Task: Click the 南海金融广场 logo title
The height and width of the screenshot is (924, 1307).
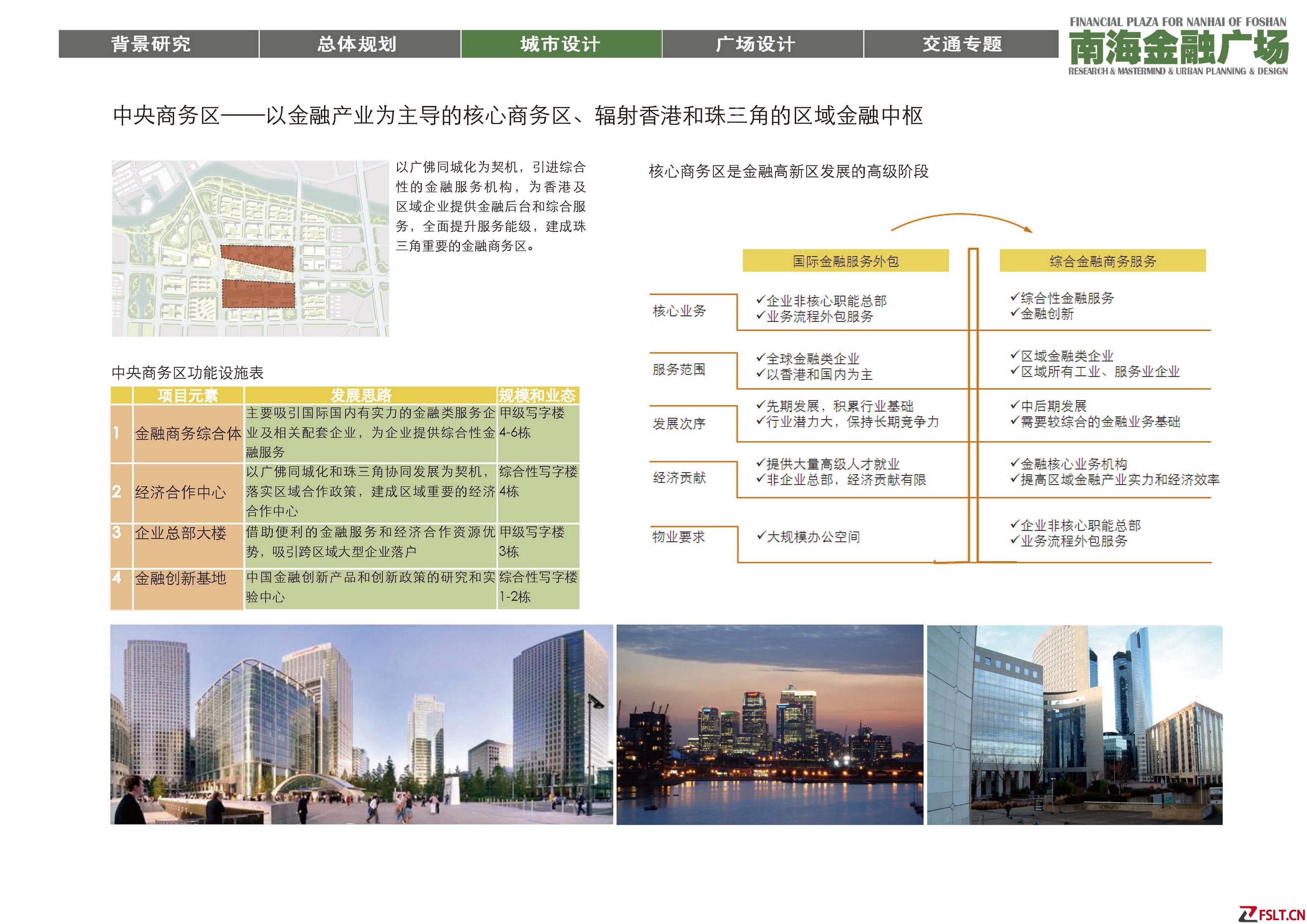Action: coord(1179,48)
